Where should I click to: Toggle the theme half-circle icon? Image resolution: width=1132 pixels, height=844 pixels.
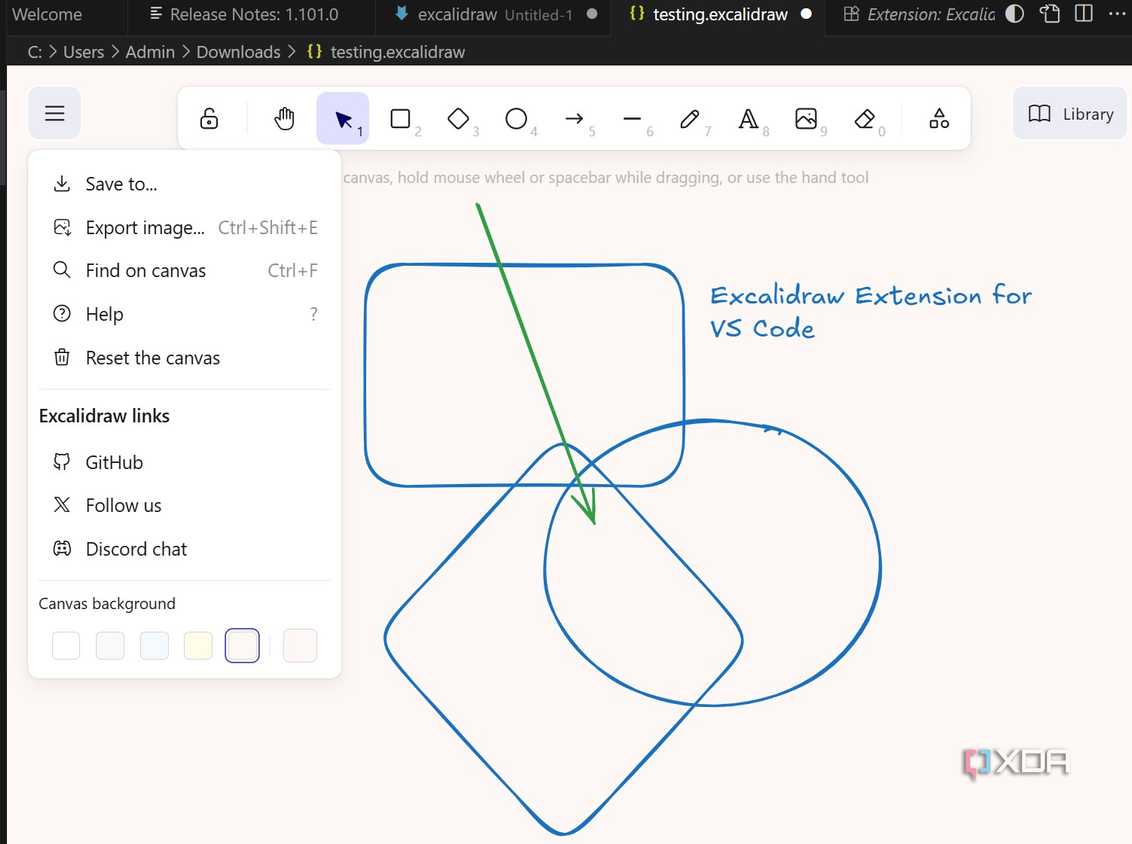coord(1014,14)
